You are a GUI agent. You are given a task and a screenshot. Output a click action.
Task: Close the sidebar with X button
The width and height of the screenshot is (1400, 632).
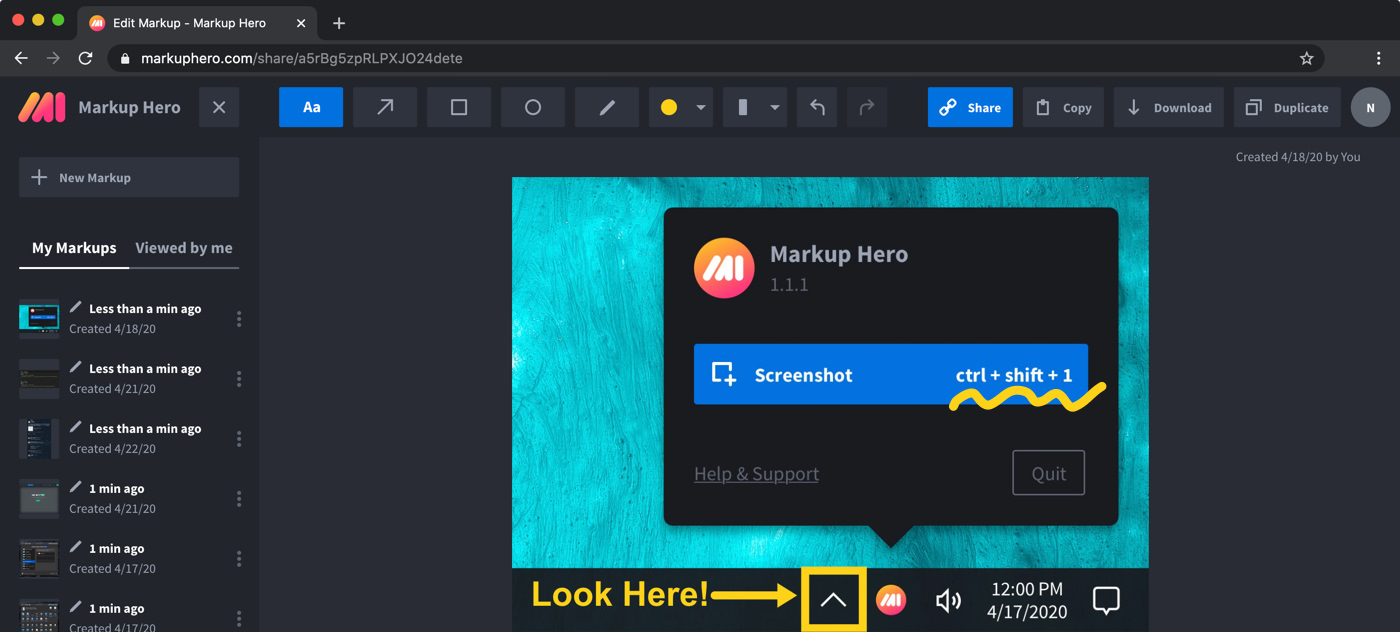tap(219, 107)
